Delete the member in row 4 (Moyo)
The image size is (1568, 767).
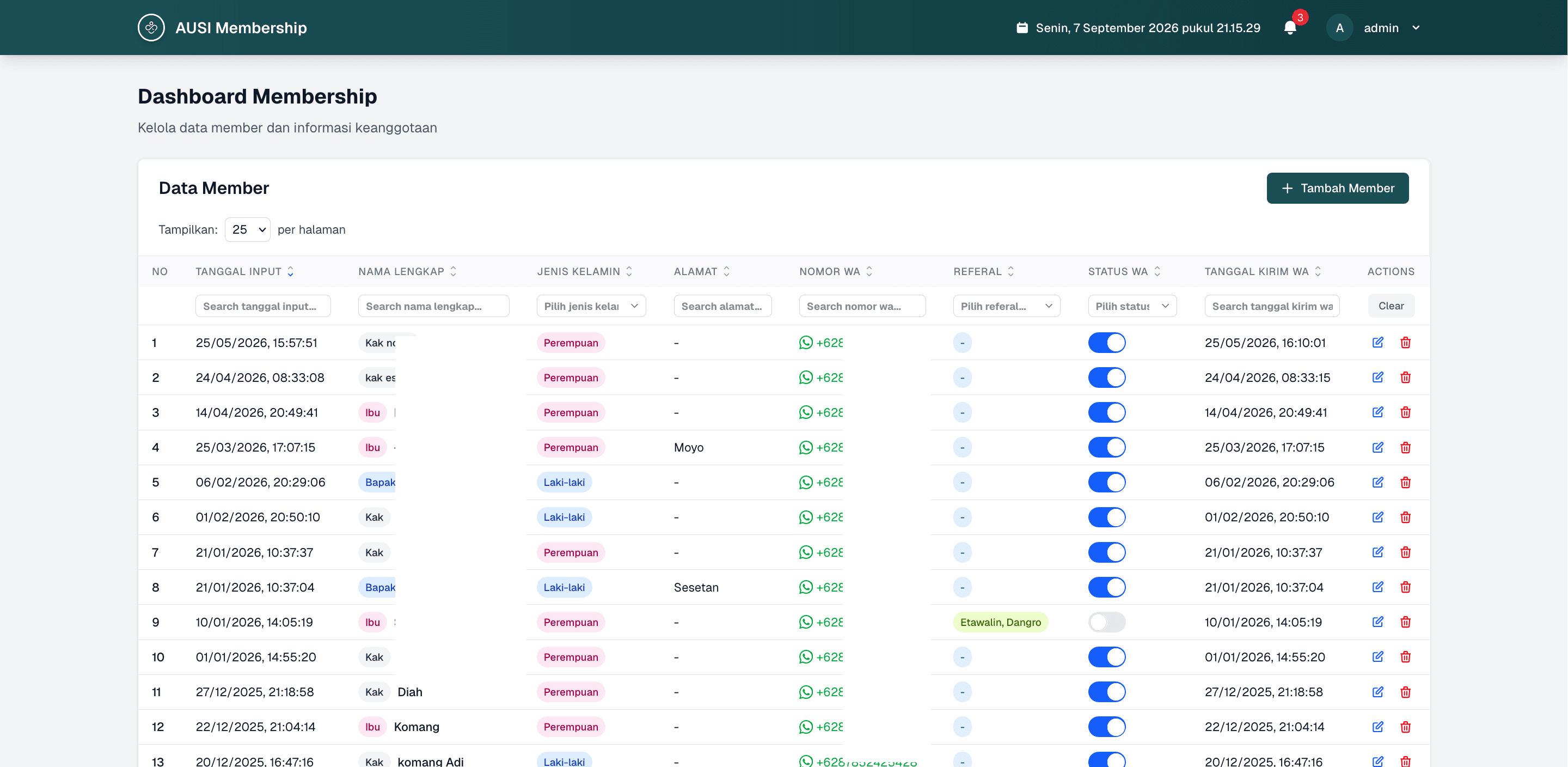pos(1405,447)
